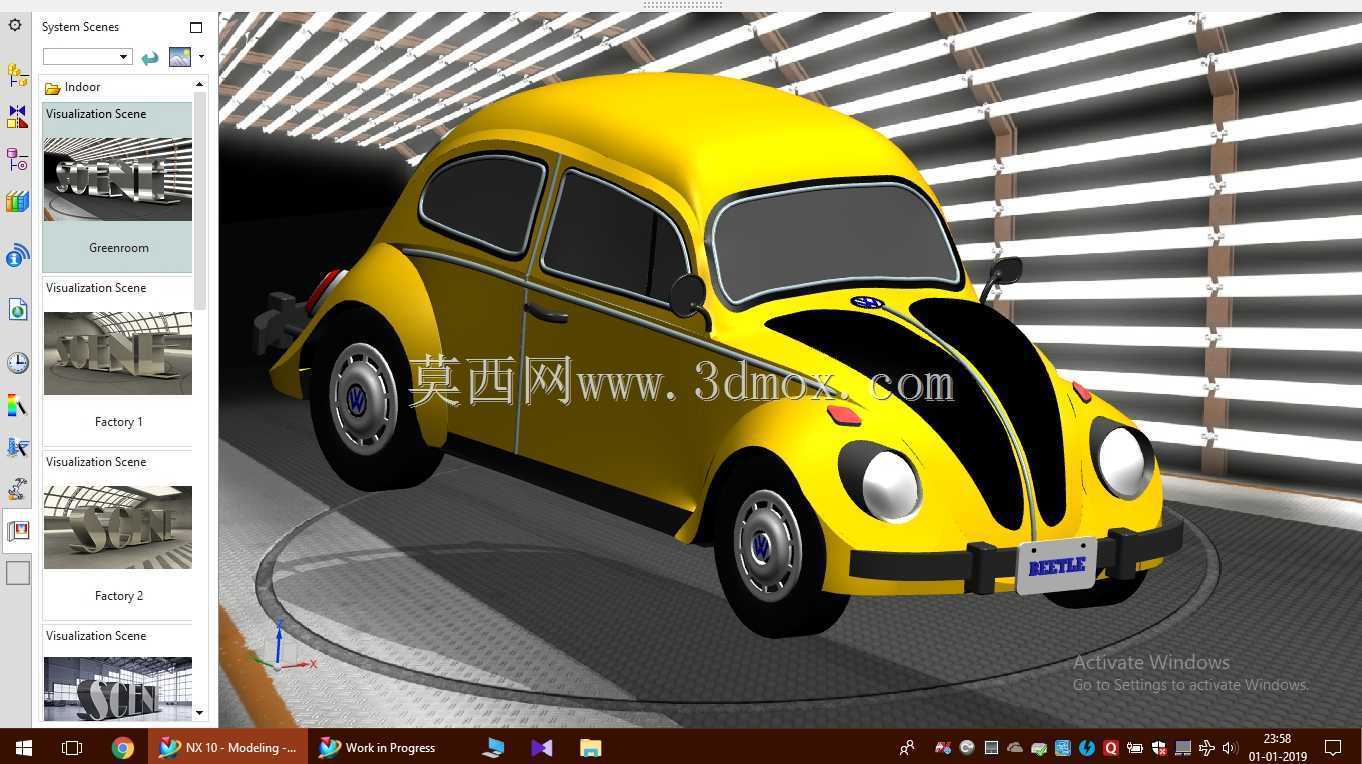Switch to NX 10 - Modeling window

click(228, 747)
